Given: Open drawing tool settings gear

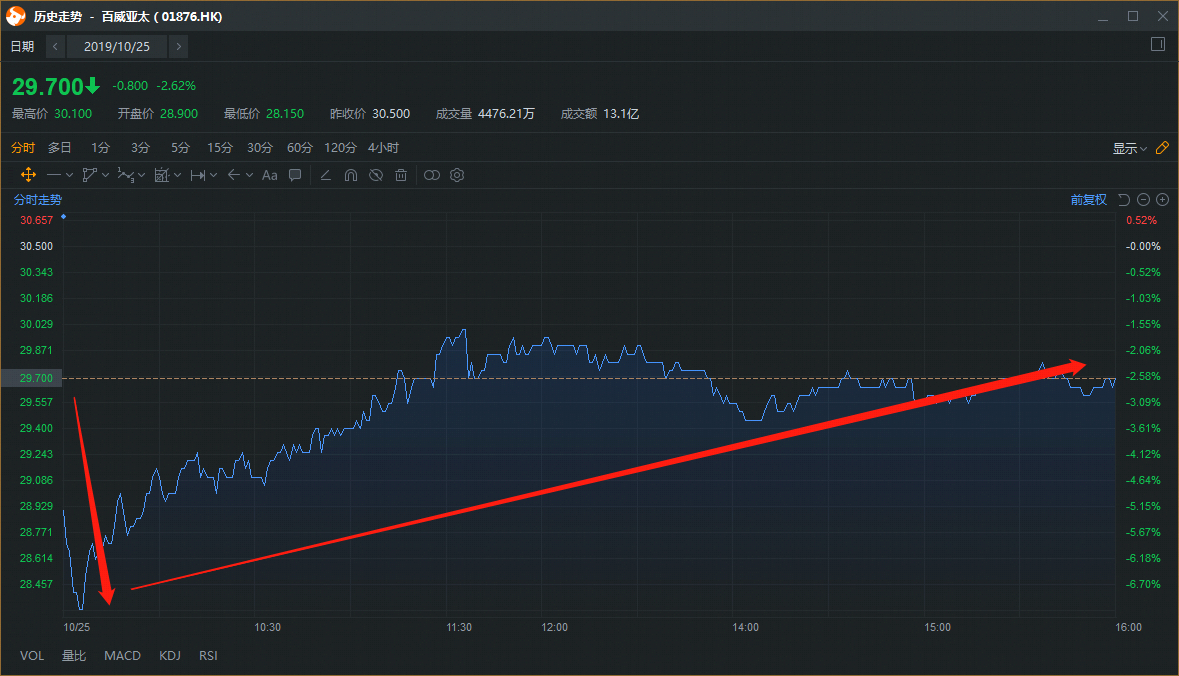Looking at the screenshot, I should point(457,175).
